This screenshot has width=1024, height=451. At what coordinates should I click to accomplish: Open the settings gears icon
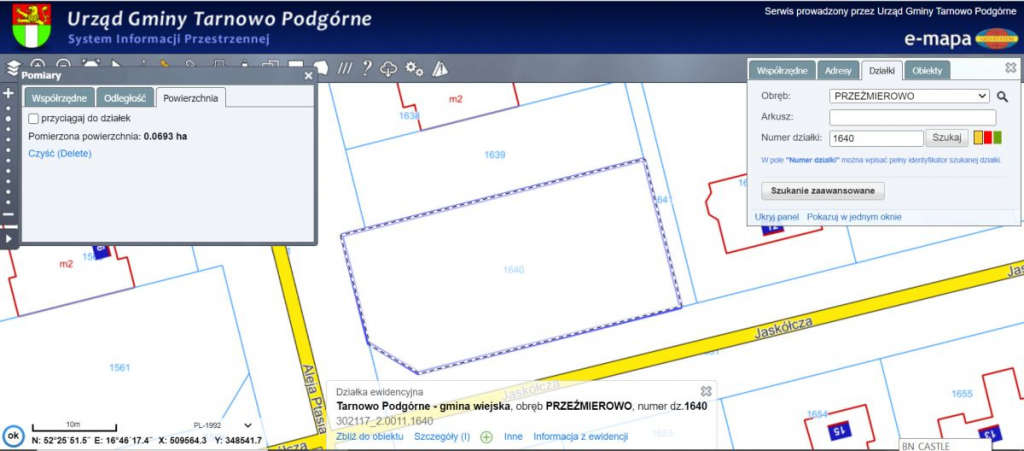[414, 68]
